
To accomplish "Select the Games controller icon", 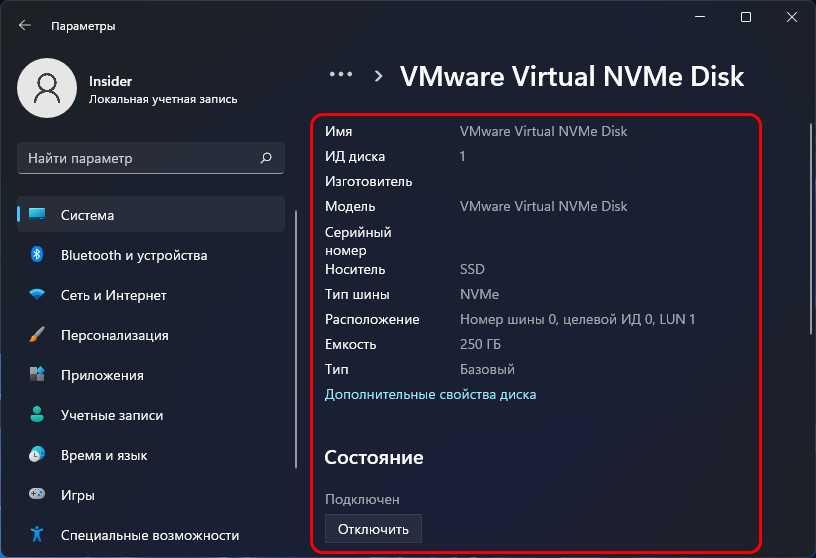I will click(37, 495).
